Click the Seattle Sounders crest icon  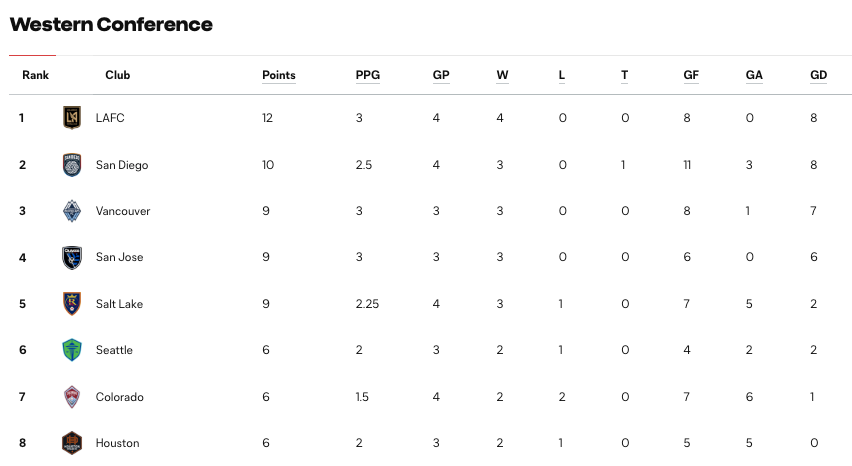(x=71, y=350)
